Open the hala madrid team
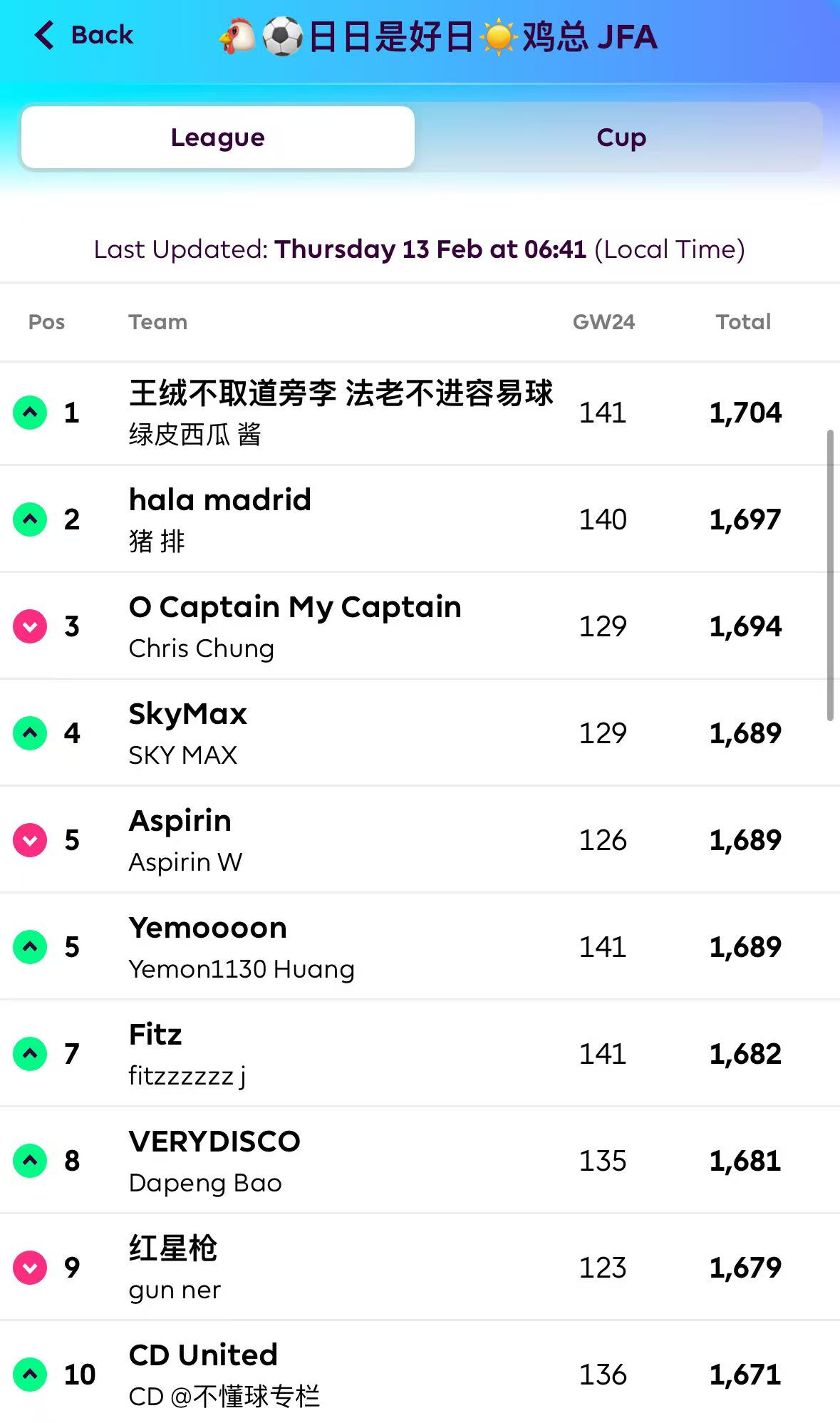This screenshot has width=840, height=1423. click(x=220, y=500)
